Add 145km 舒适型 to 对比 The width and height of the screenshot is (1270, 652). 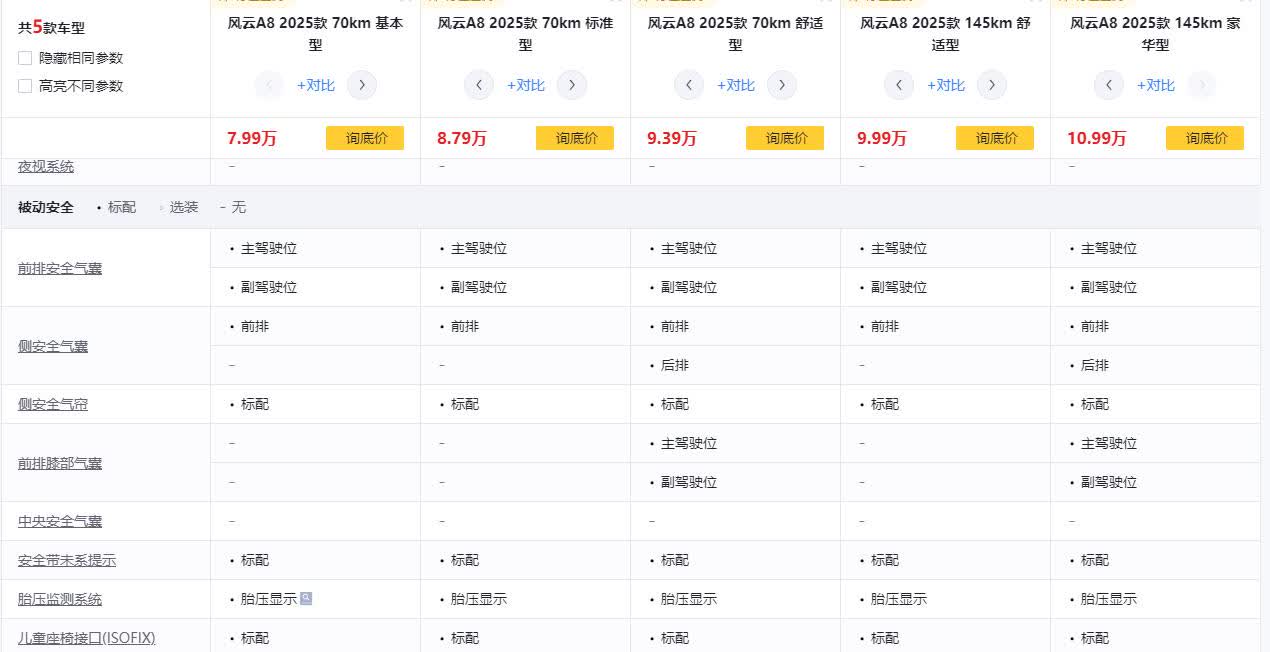point(945,85)
